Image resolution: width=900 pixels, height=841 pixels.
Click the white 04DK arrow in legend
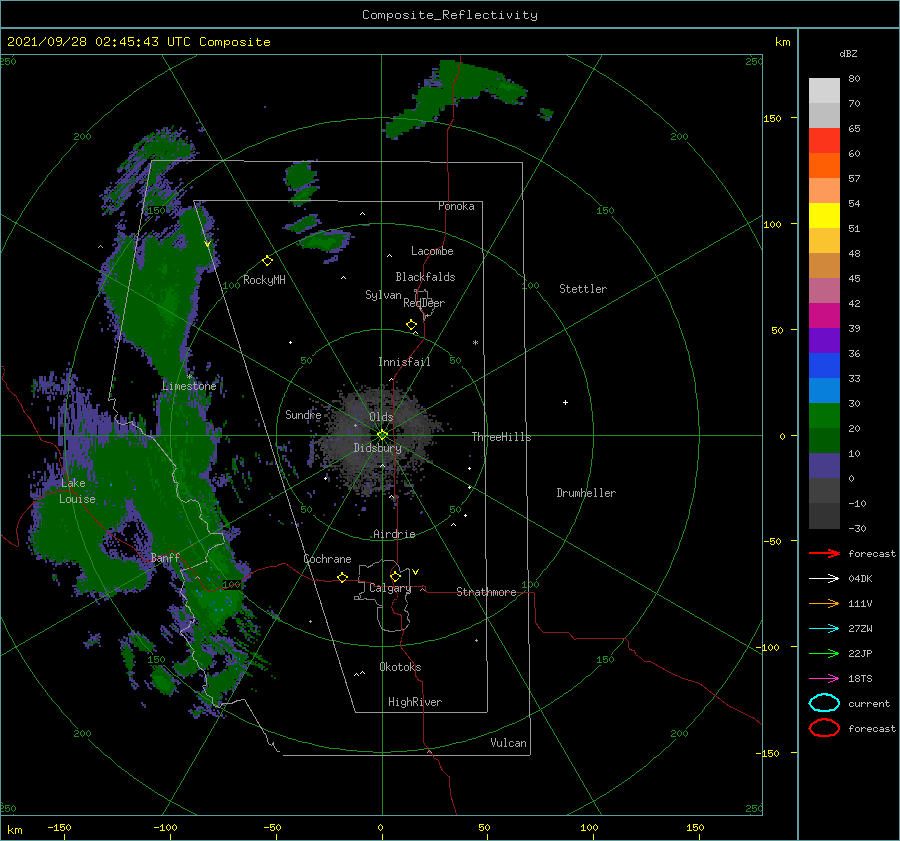824,578
